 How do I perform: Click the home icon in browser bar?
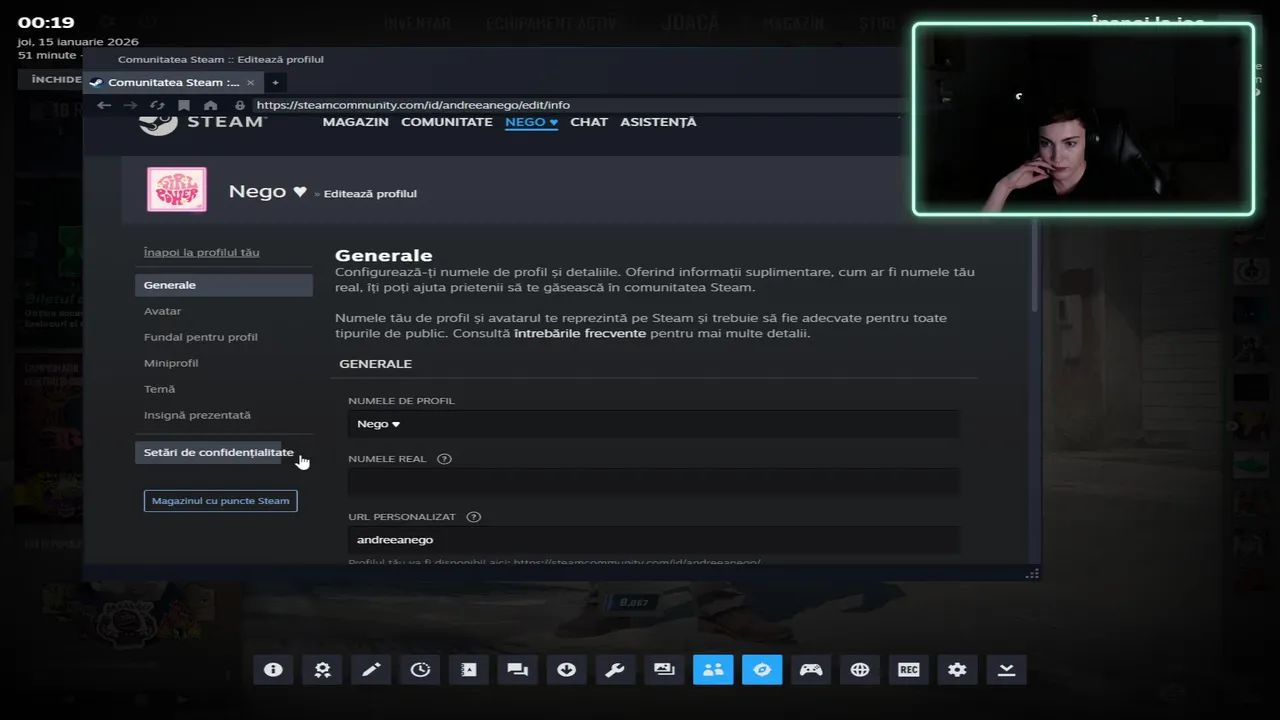pyautogui.click(x=210, y=105)
